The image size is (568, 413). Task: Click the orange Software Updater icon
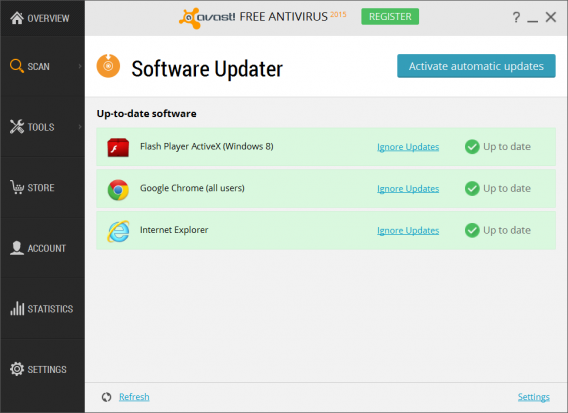[108, 66]
